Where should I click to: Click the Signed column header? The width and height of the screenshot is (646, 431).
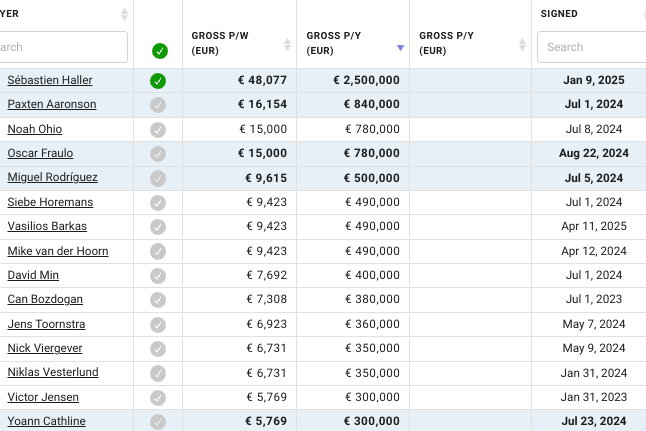click(559, 14)
